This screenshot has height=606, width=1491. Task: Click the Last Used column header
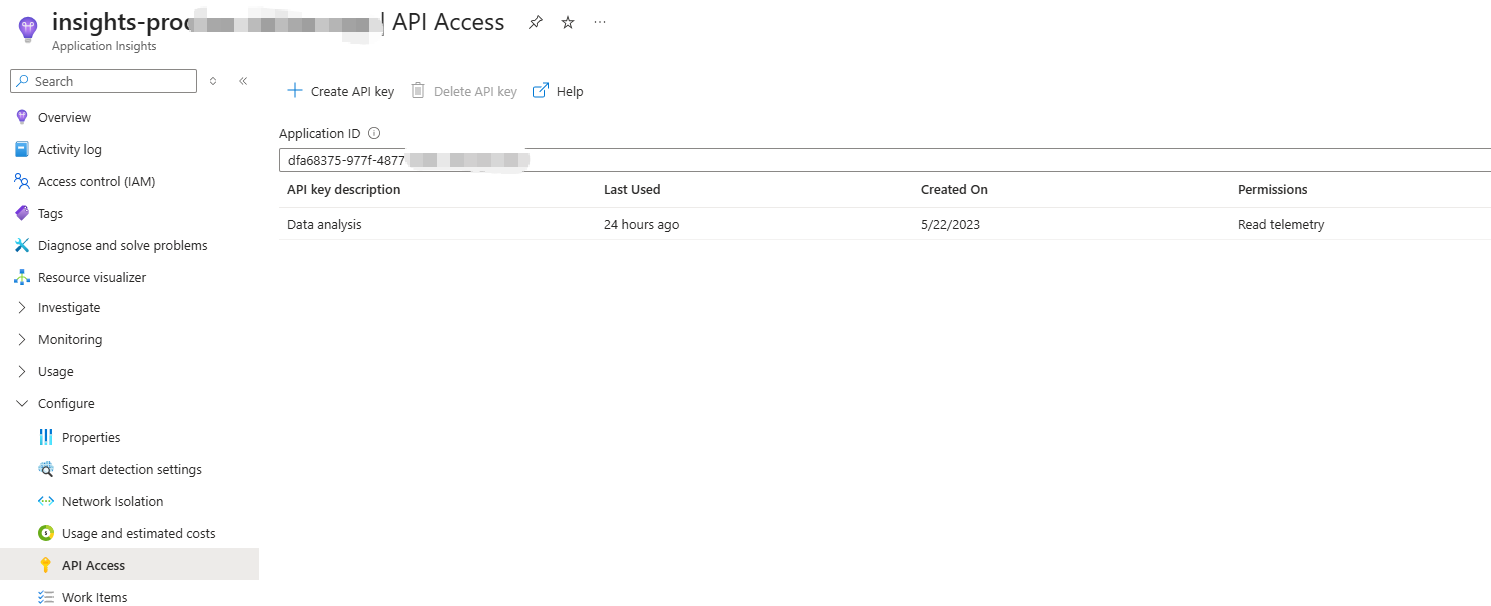(632, 189)
